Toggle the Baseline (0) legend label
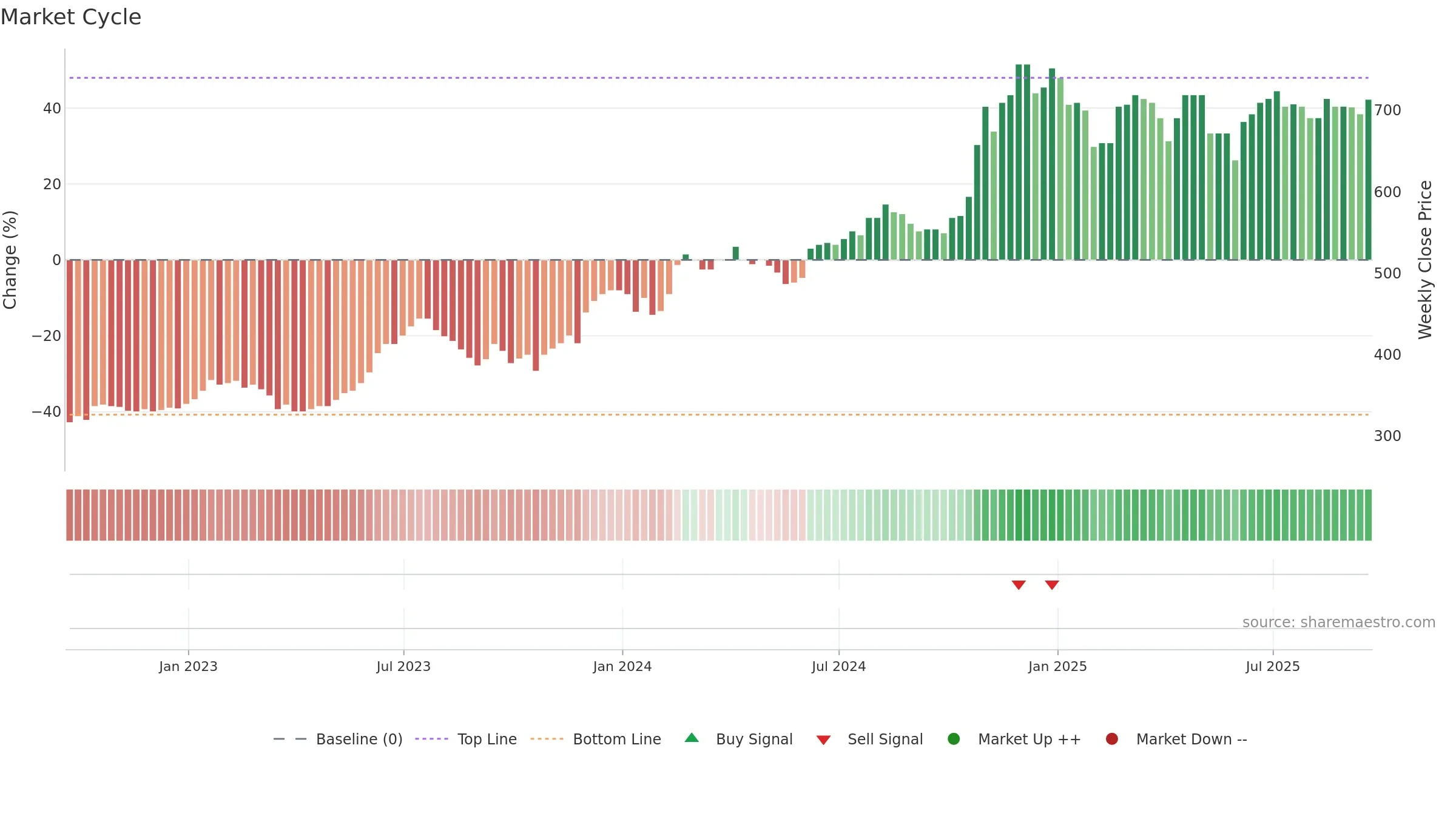Screen dimensions: 1456x819 click(359, 739)
